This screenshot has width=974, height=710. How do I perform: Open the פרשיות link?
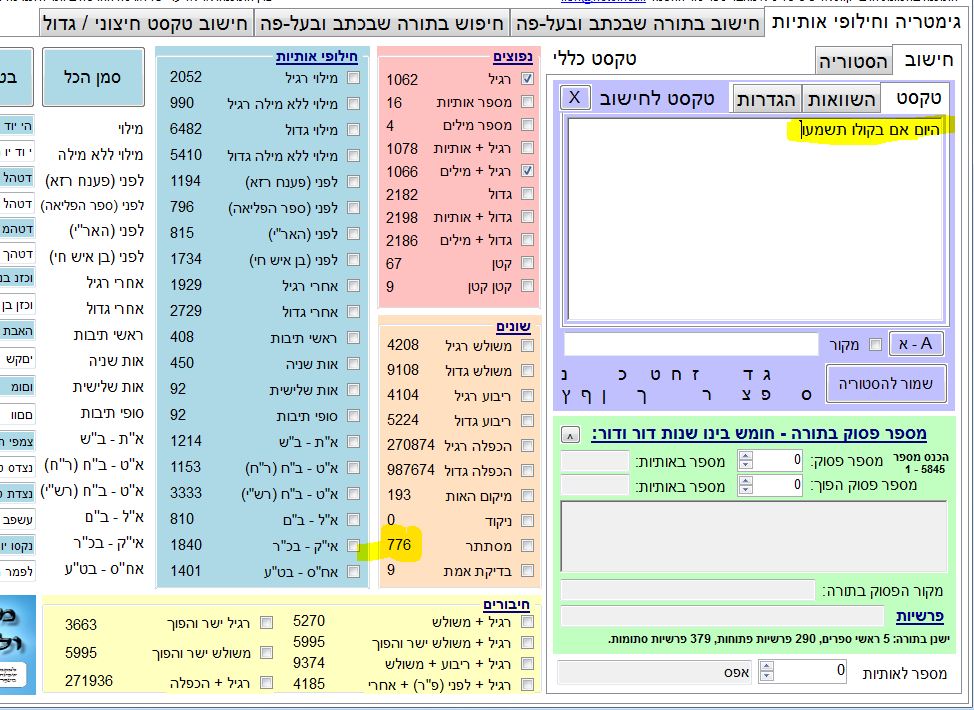(919, 616)
